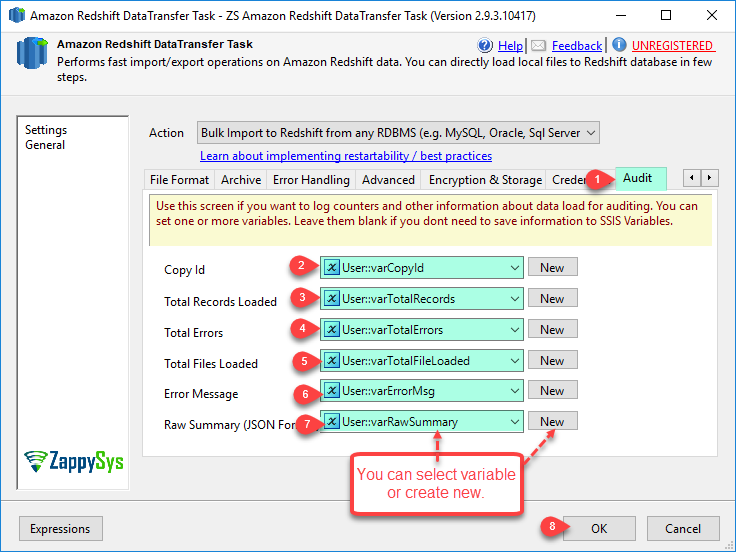Switch to the File Format tab
Screen dimensions: 736x552
point(179,180)
